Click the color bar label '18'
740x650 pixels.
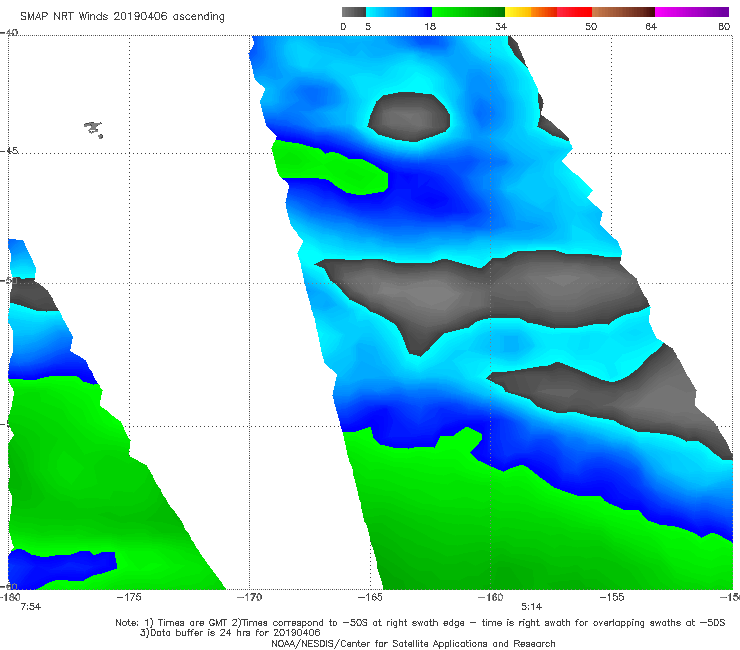point(430,27)
